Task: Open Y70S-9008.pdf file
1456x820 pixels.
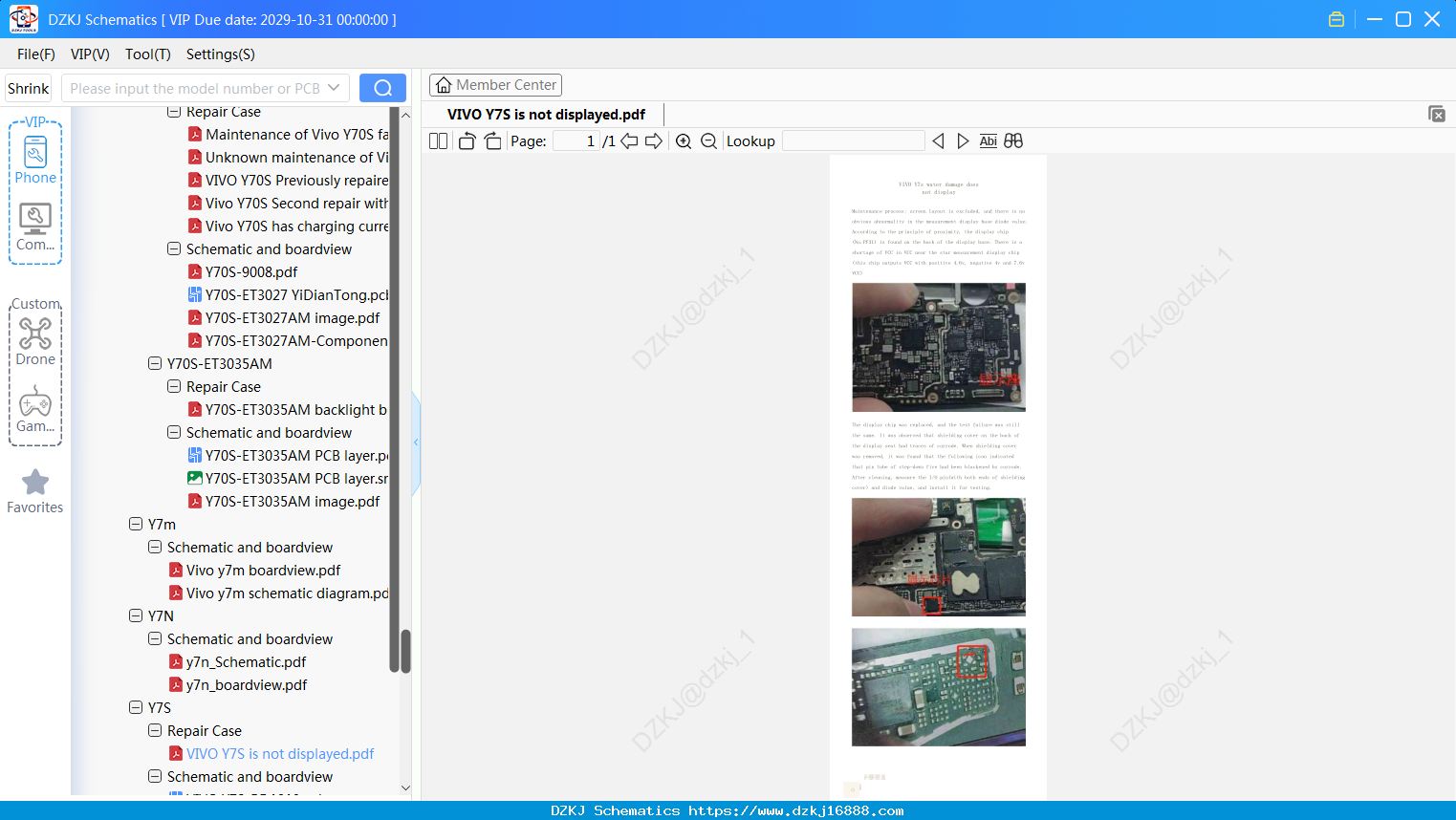Action: 250,271
